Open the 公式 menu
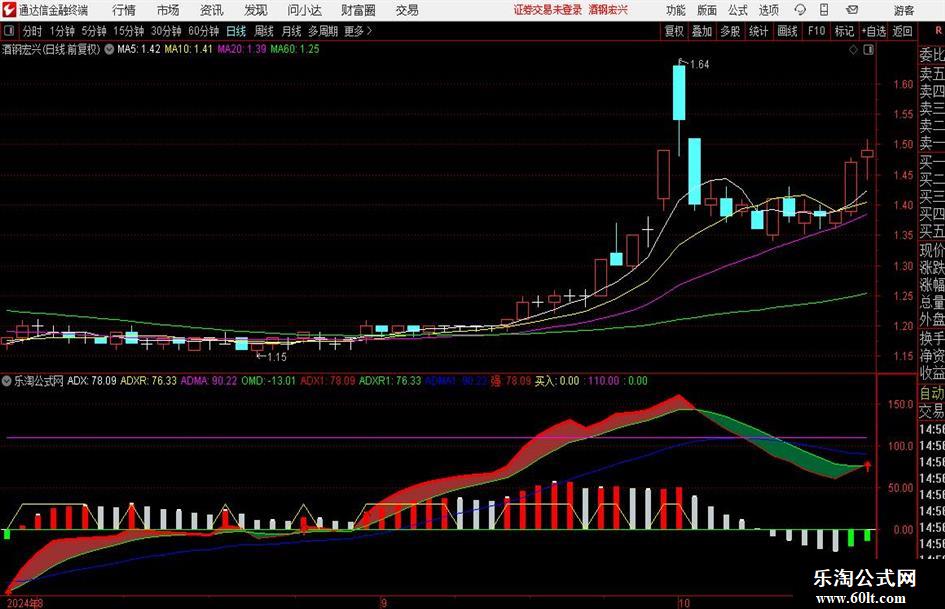Screen dimensions: 945x609 click(737, 10)
